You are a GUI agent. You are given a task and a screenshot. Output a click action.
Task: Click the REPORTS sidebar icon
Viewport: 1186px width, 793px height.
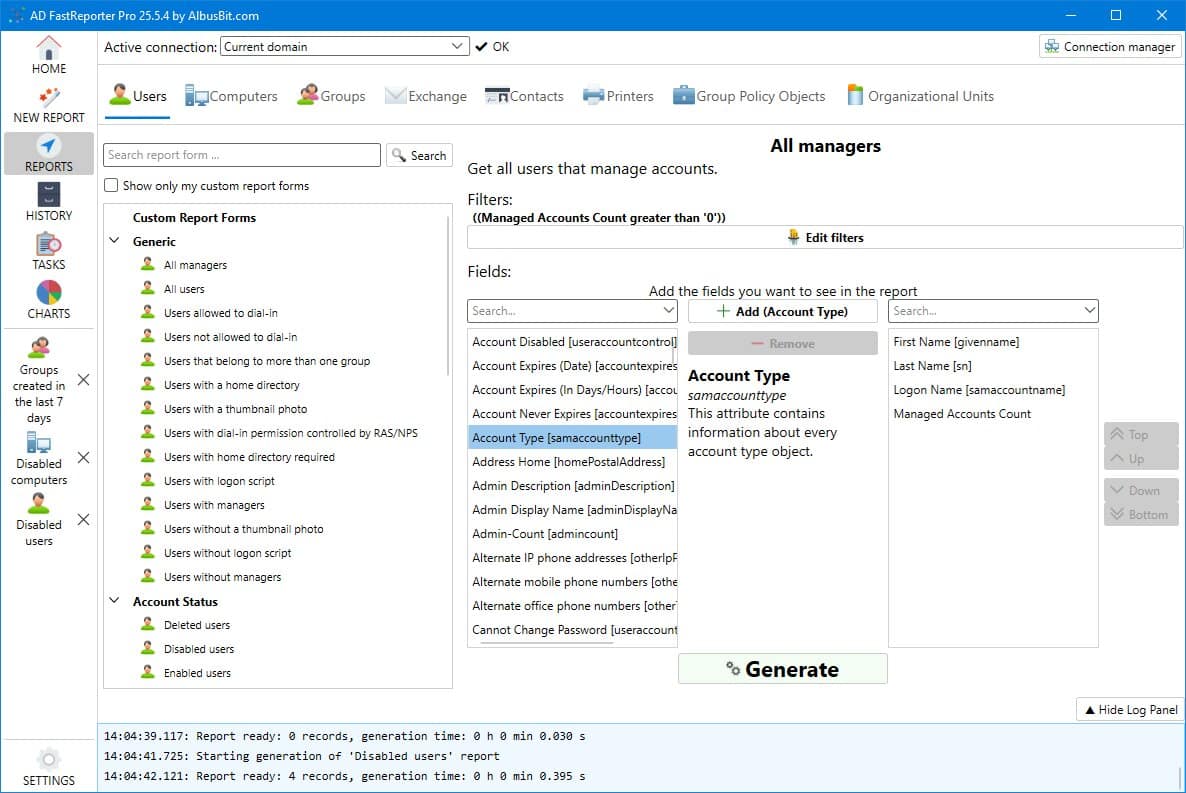point(48,154)
